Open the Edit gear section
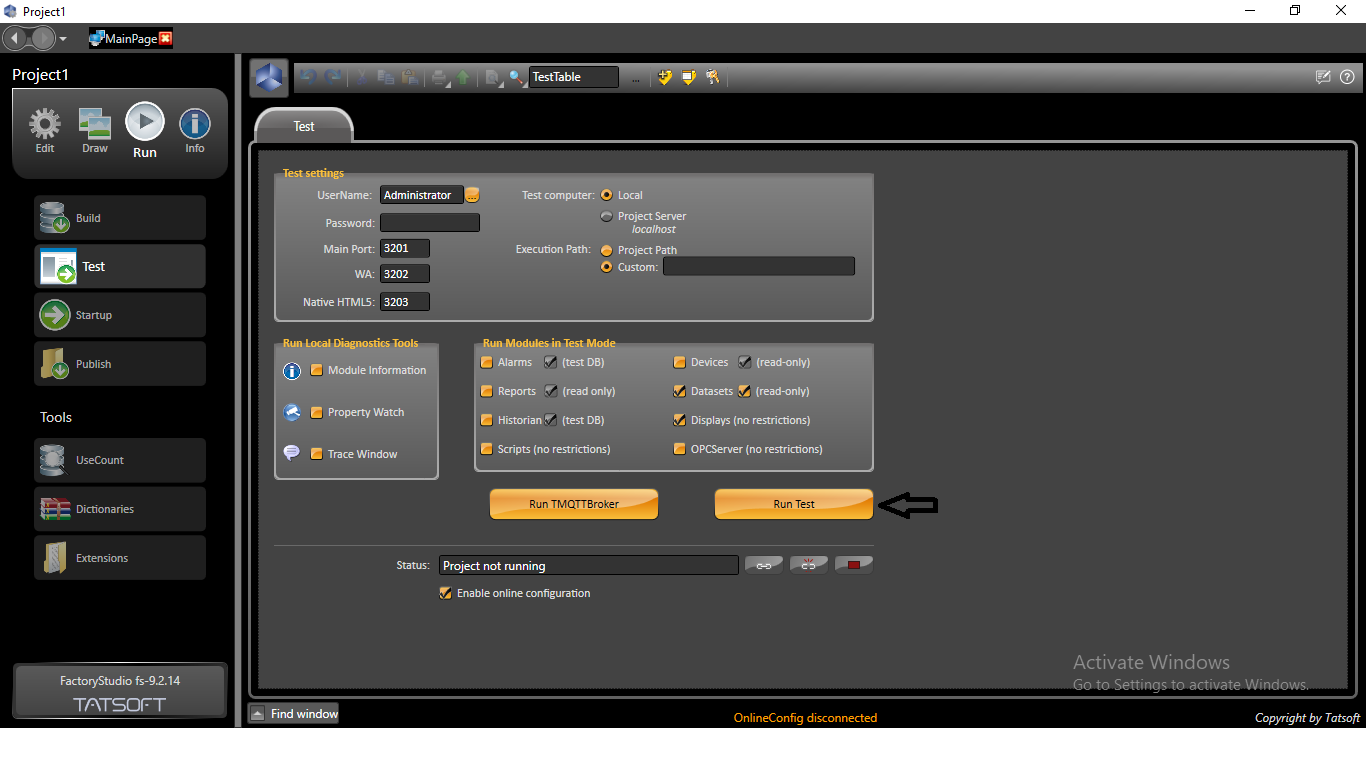The width and height of the screenshot is (1366, 776). point(45,130)
